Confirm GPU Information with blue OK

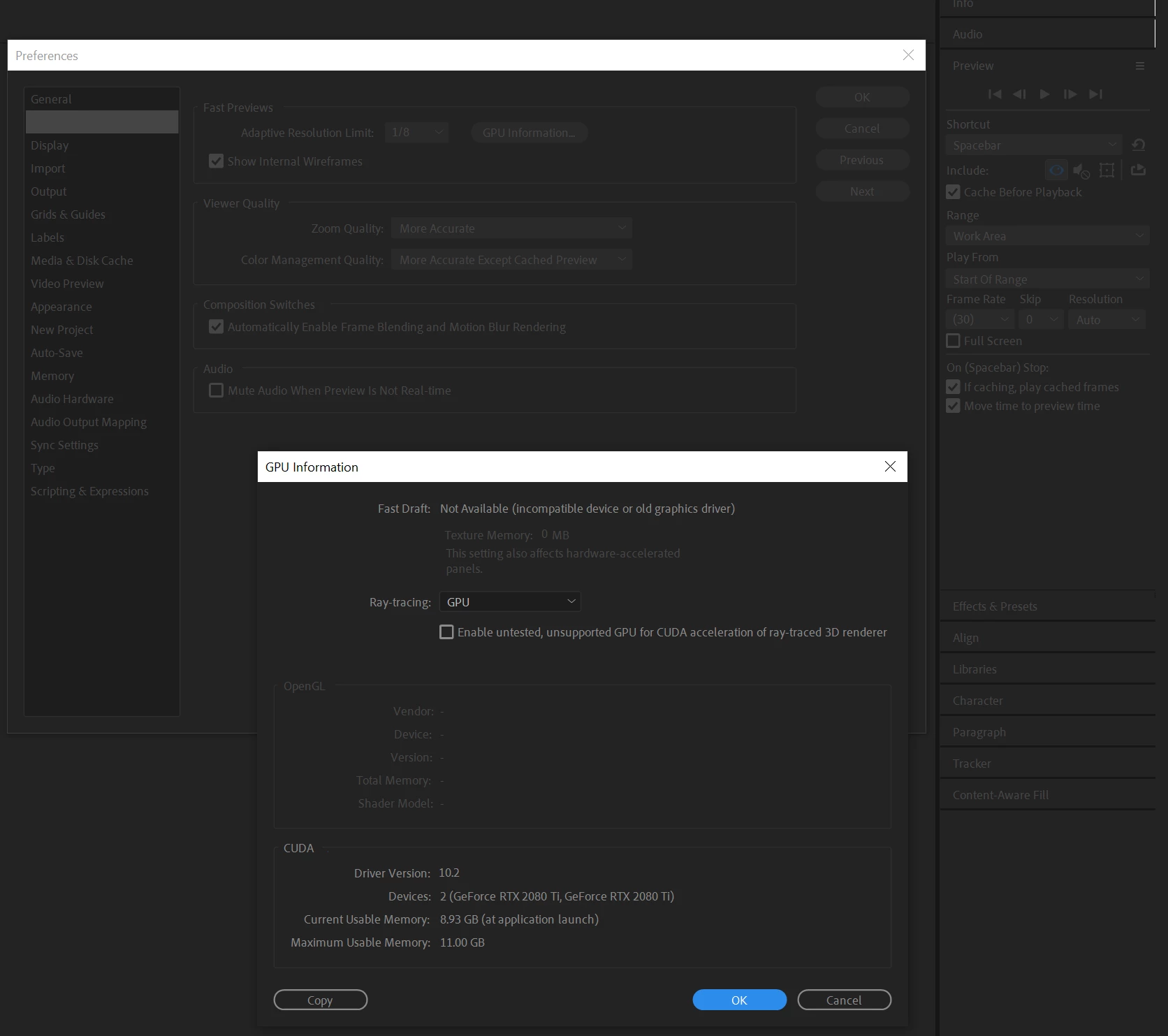pos(739,1000)
